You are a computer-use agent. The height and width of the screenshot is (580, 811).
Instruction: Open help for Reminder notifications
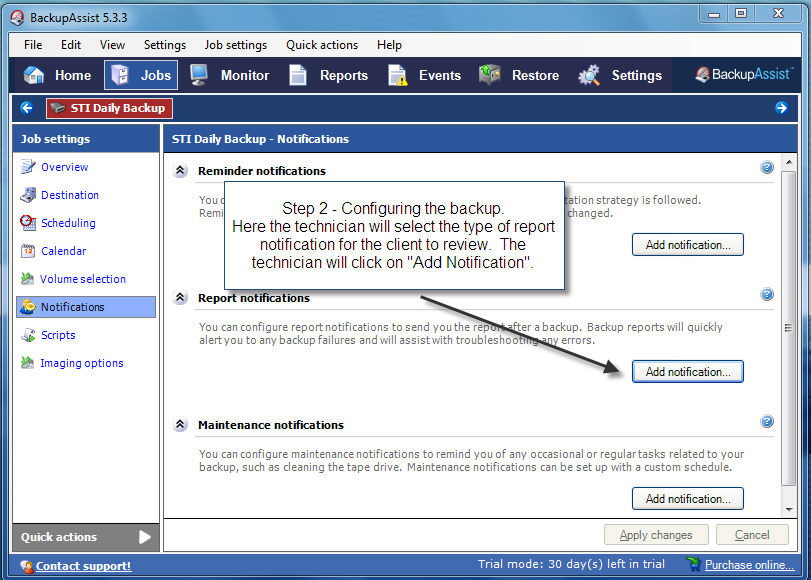(x=767, y=168)
